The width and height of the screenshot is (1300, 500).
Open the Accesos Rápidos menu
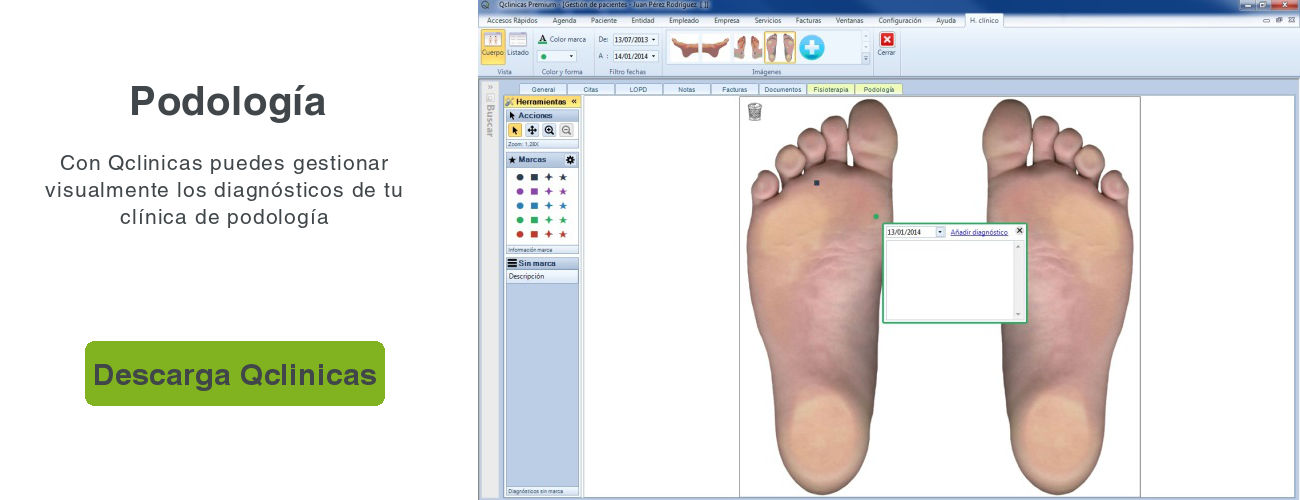tap(512, 20)
